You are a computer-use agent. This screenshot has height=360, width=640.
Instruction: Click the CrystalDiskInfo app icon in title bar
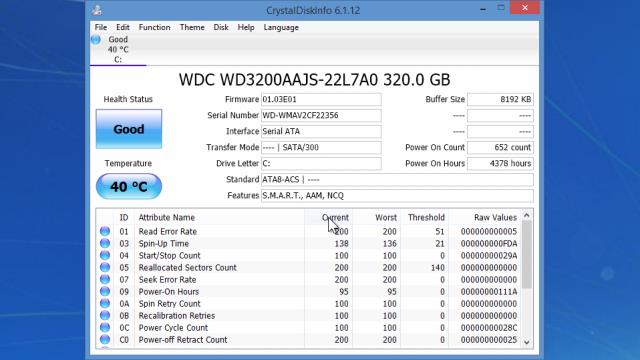coord(97,10)
